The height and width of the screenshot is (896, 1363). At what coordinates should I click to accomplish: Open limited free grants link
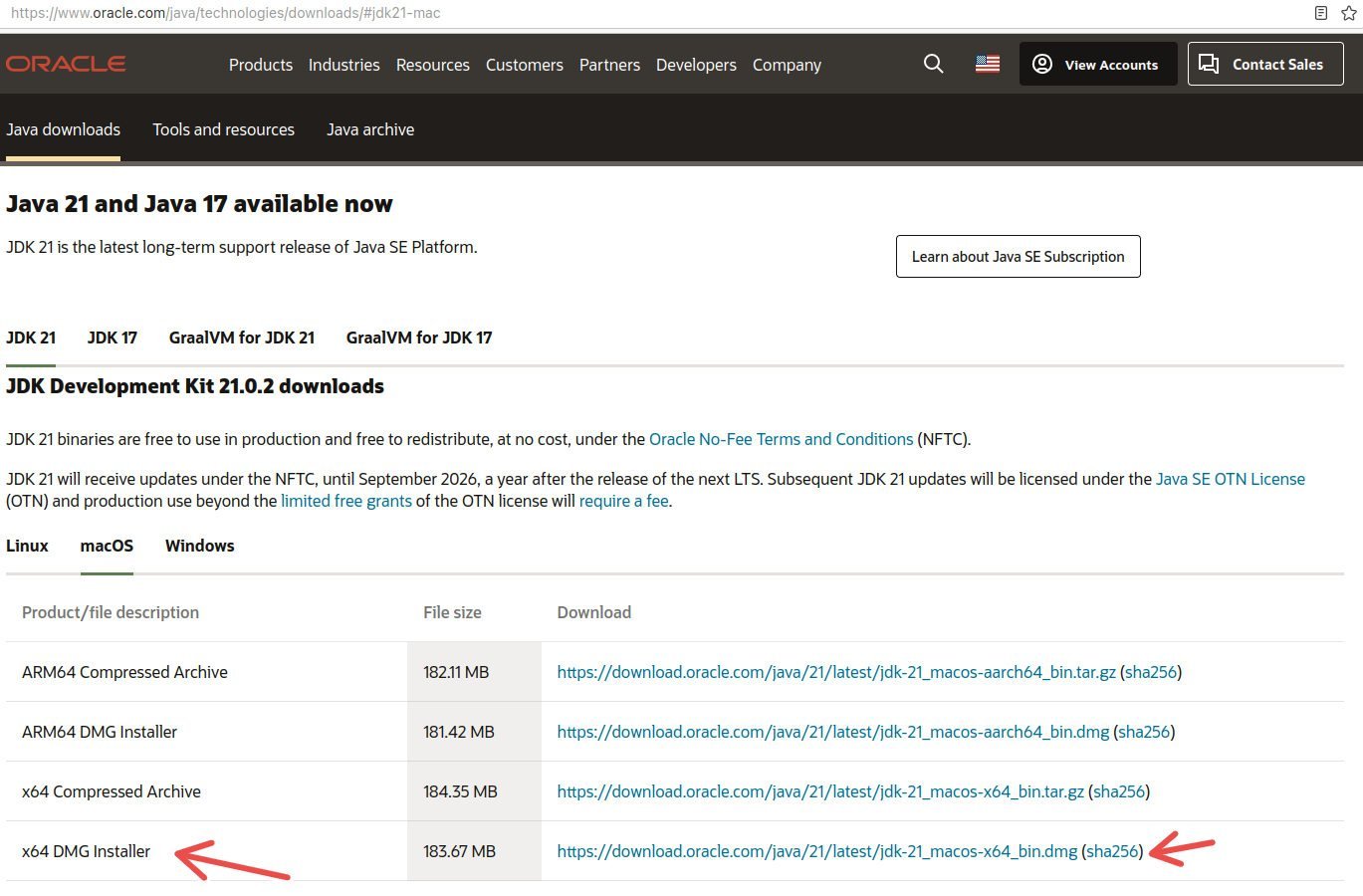346,501
